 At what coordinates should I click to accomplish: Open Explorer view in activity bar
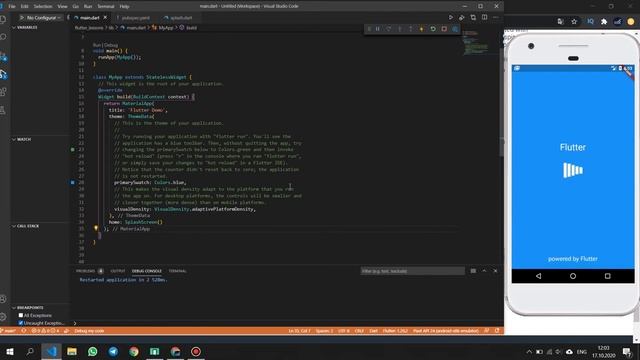point(3,19)
